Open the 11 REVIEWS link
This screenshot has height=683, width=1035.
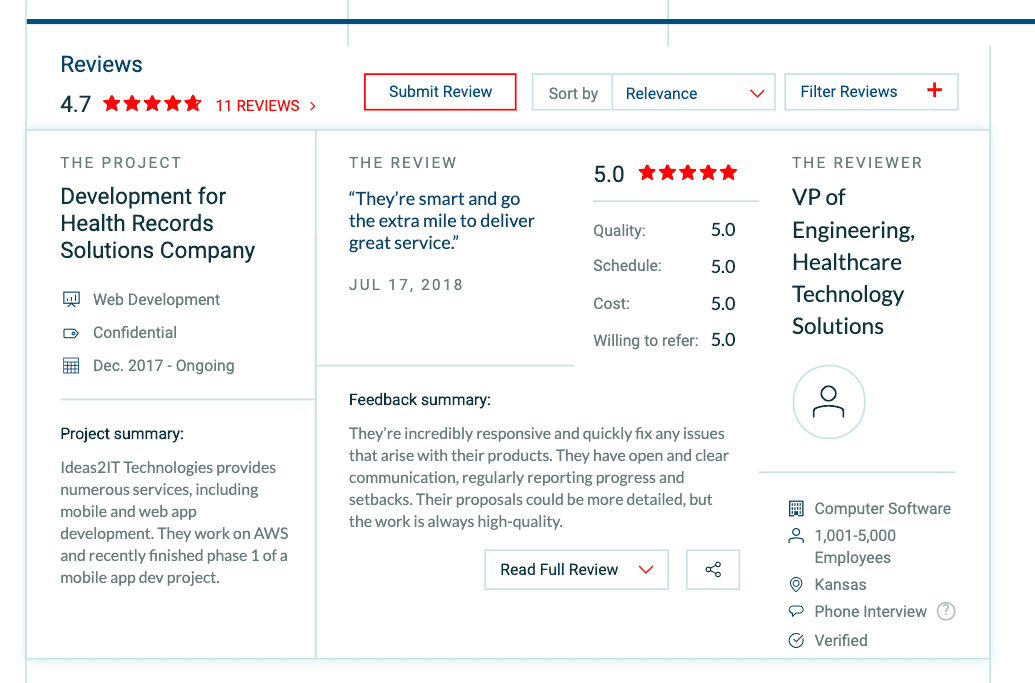tap(265, 106)
